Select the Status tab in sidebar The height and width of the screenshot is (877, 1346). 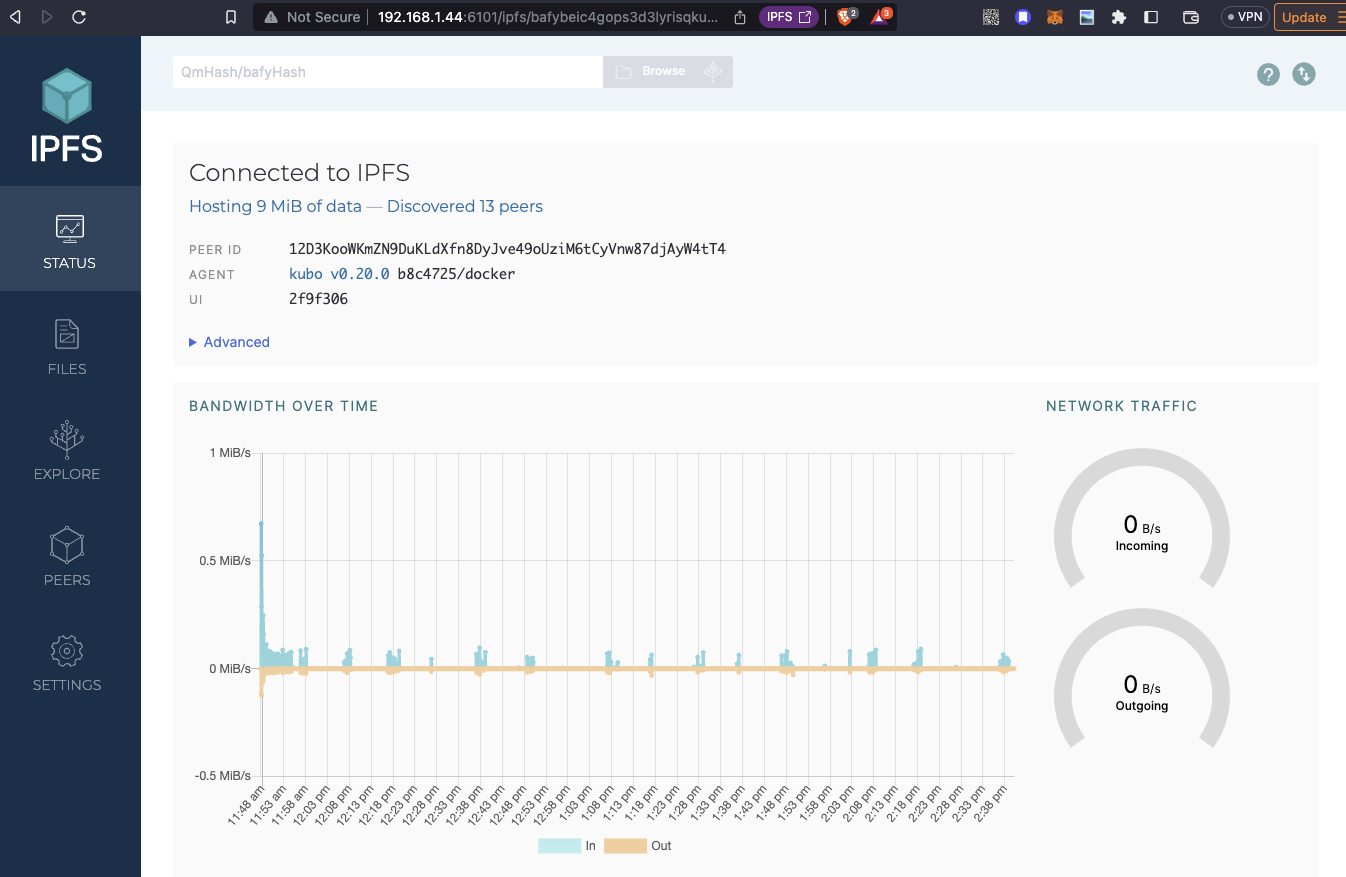coord(70,240)
